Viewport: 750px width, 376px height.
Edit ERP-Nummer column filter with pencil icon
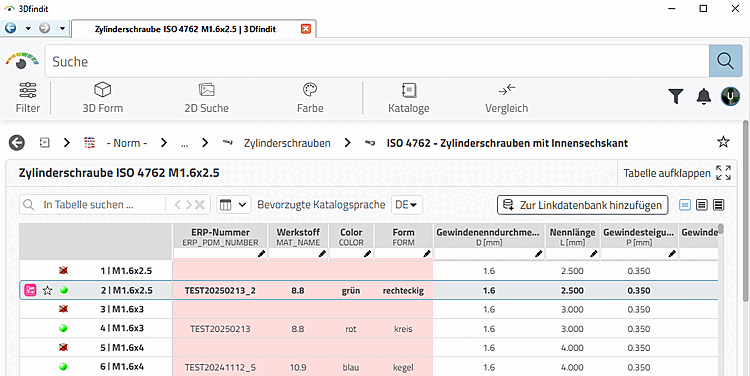[x=261, y=254]
